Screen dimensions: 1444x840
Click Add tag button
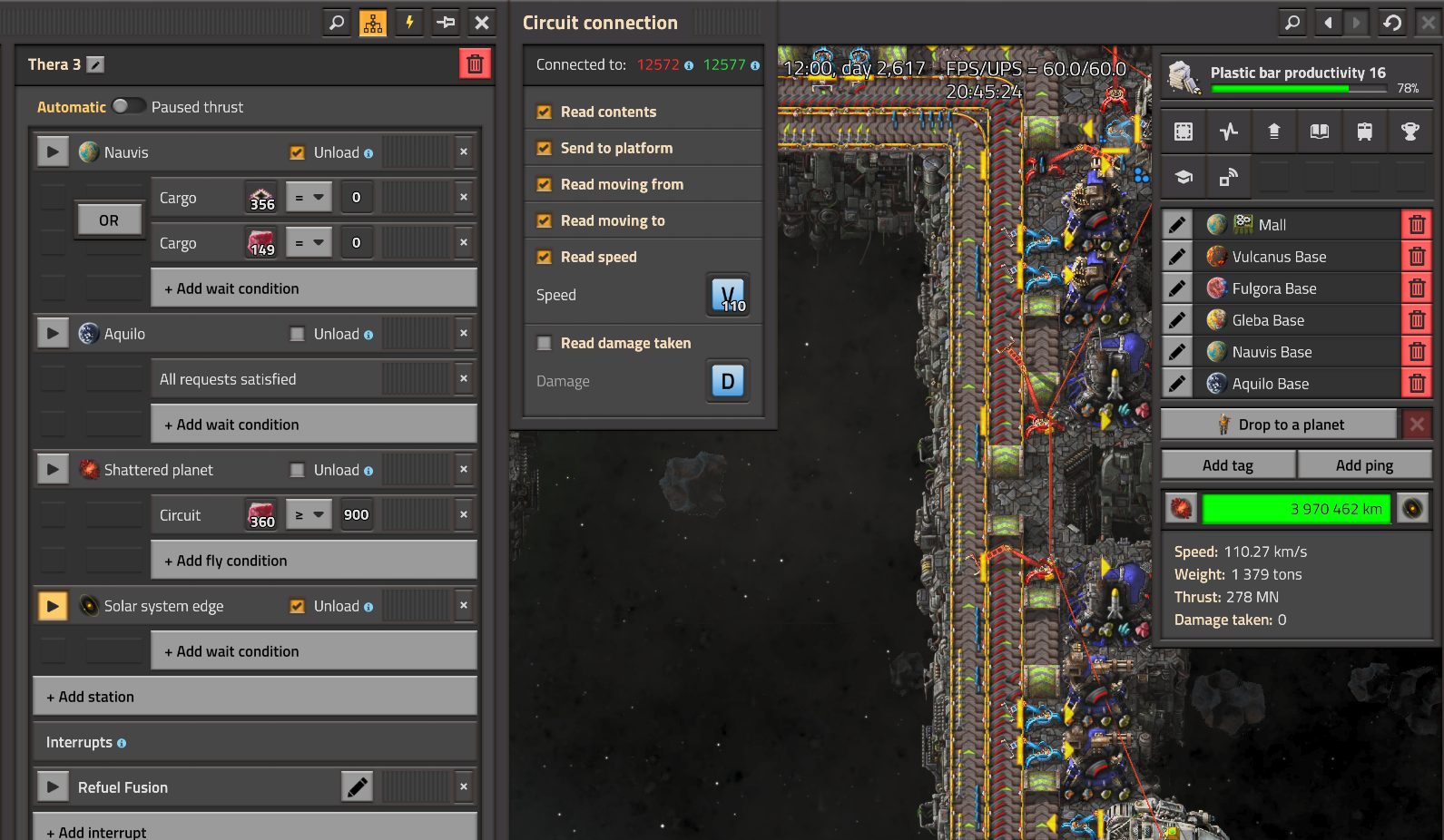1228,465
